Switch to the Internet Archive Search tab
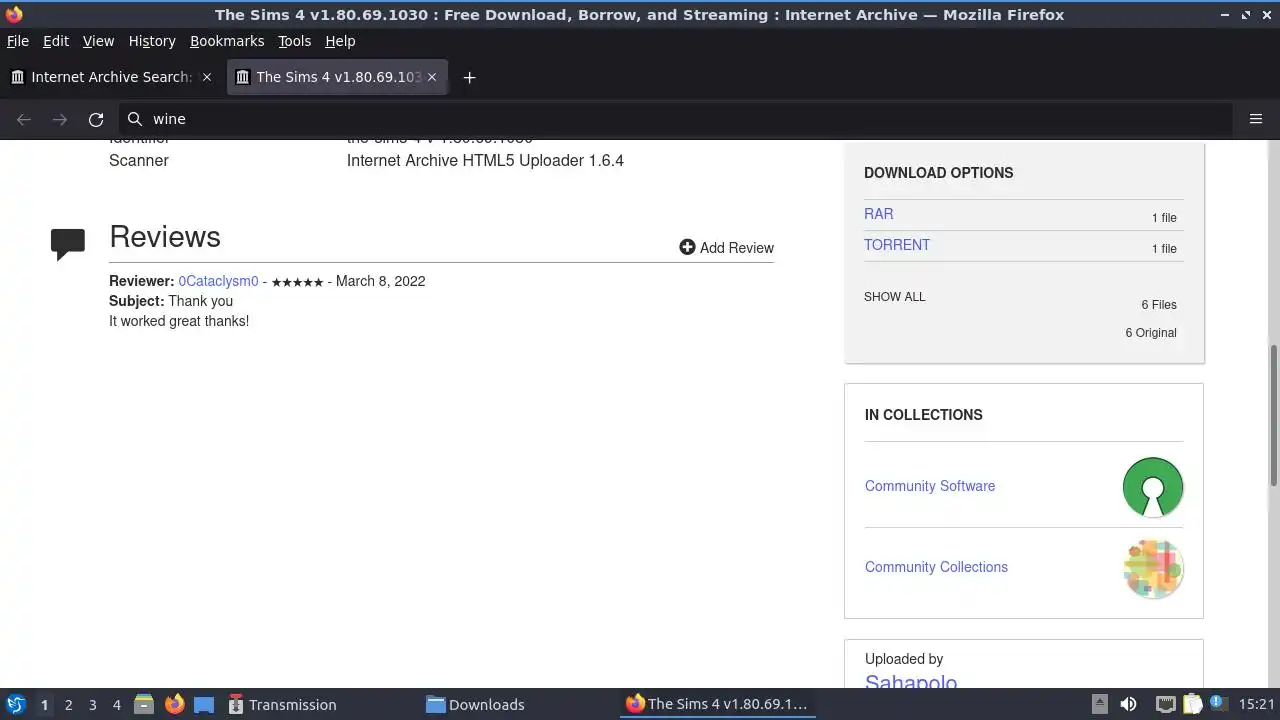The width and height of the screenshot is (1280, 720). 110,77
